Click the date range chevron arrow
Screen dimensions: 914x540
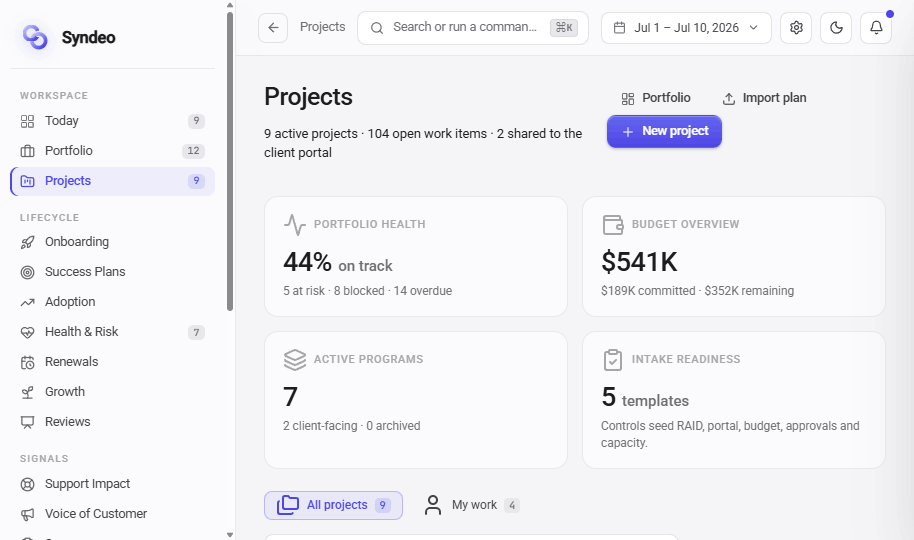(753, 27)
